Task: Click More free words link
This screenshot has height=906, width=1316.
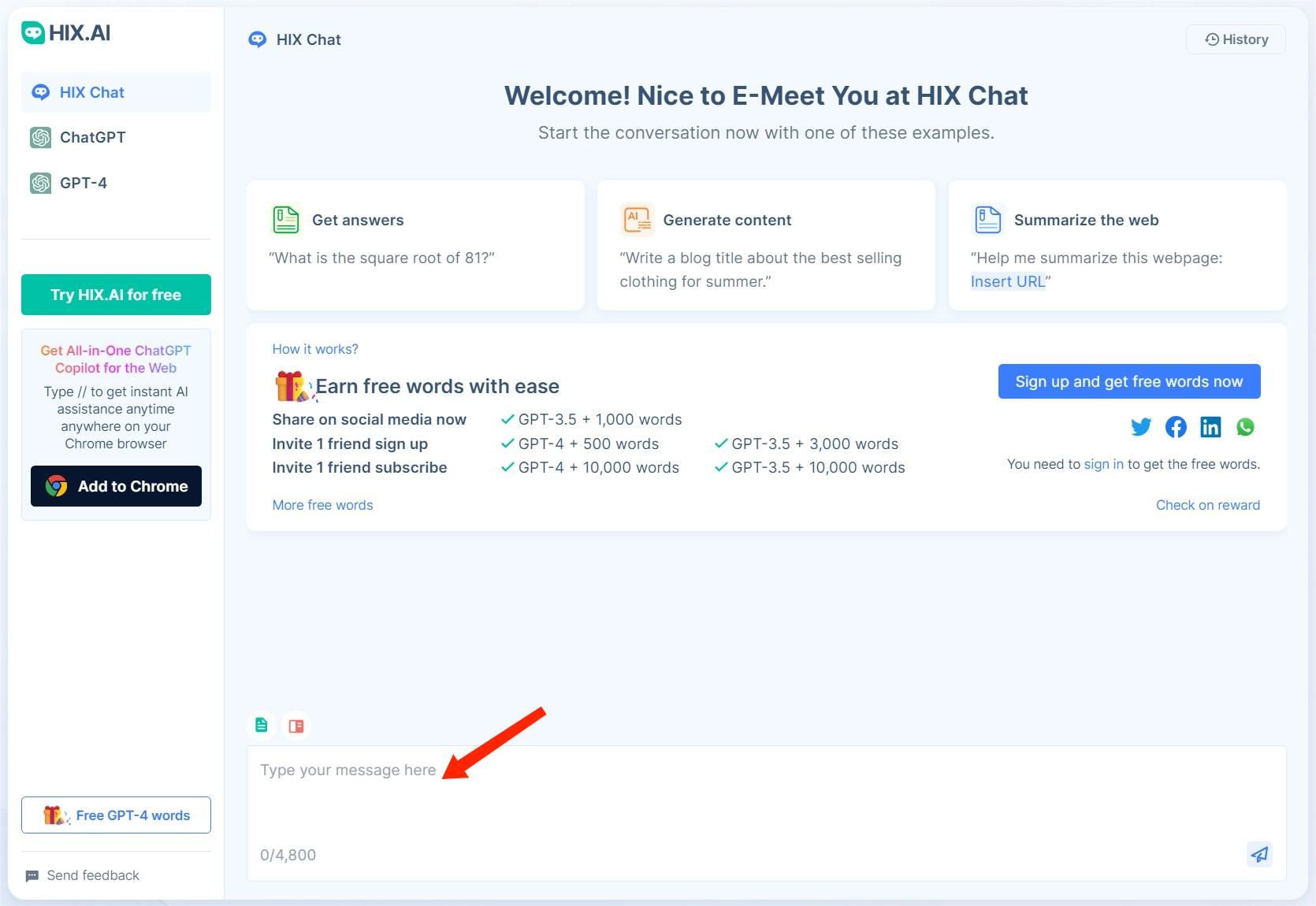Action: pyautogui.click(x=322, y=505)
